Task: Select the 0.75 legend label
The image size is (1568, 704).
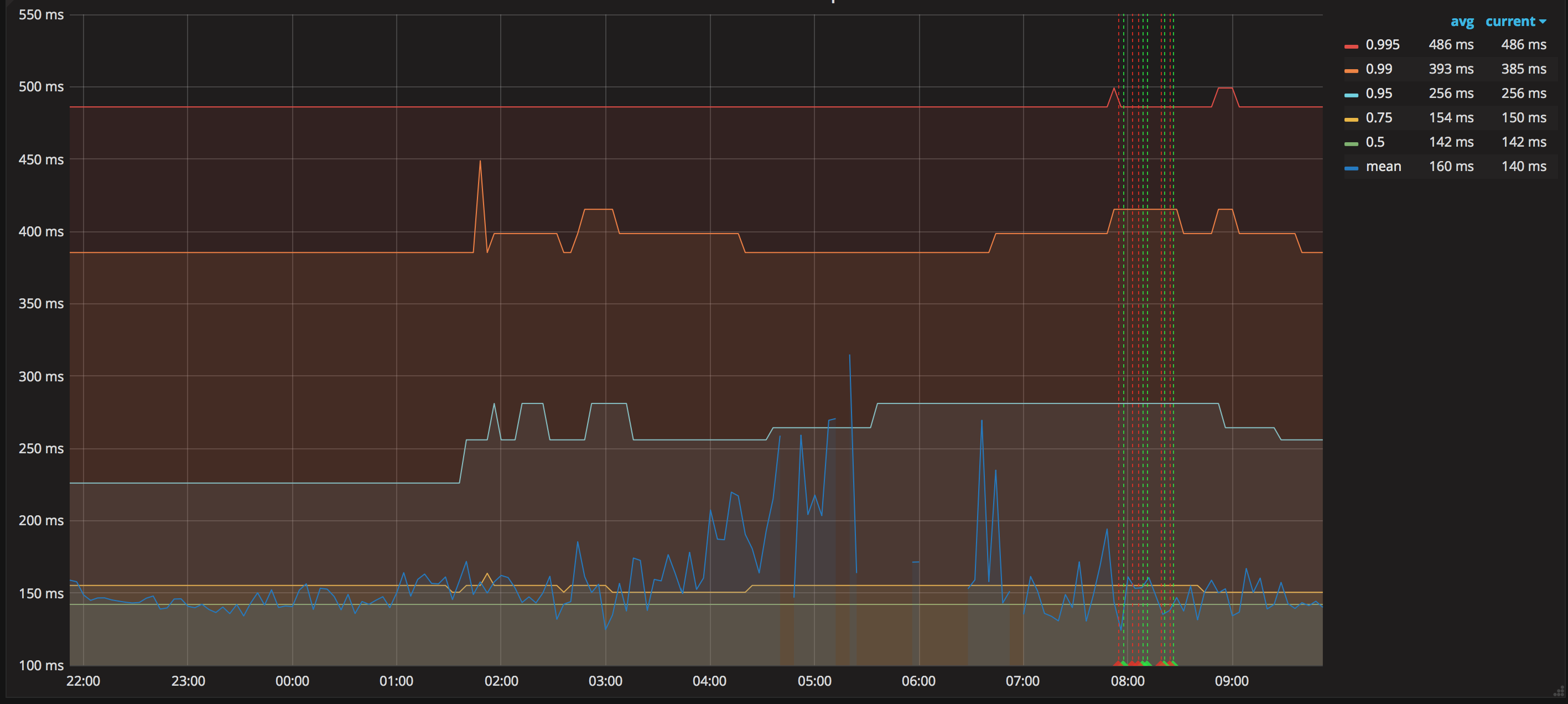Action: [x=1379, y=117]
